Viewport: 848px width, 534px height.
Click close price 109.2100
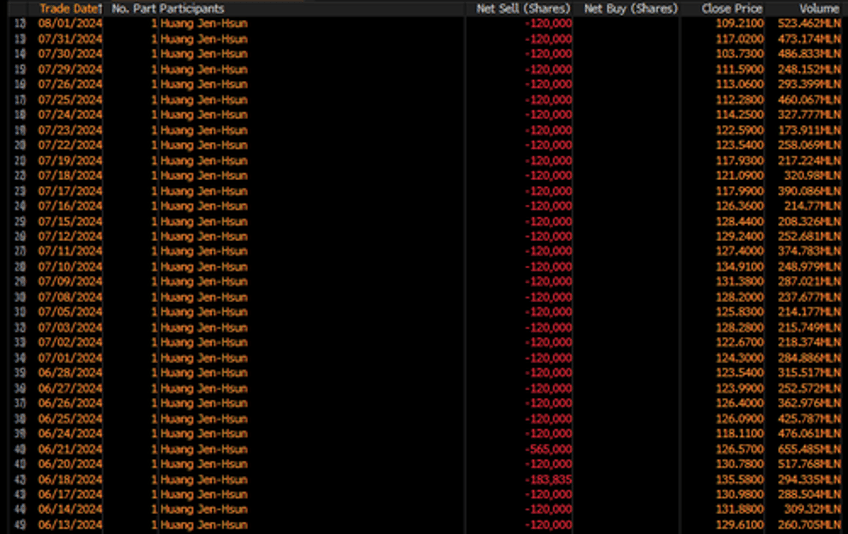coord(740,23)
